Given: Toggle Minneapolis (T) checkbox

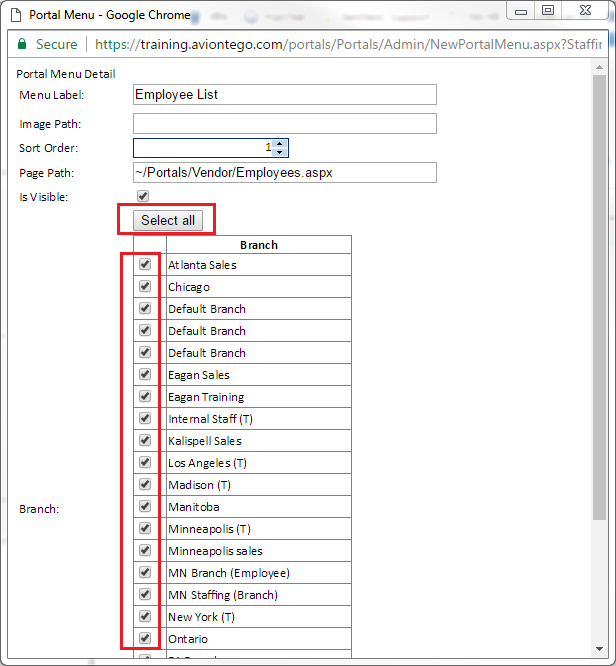Looking at the screenshot, I should point(145,528).
